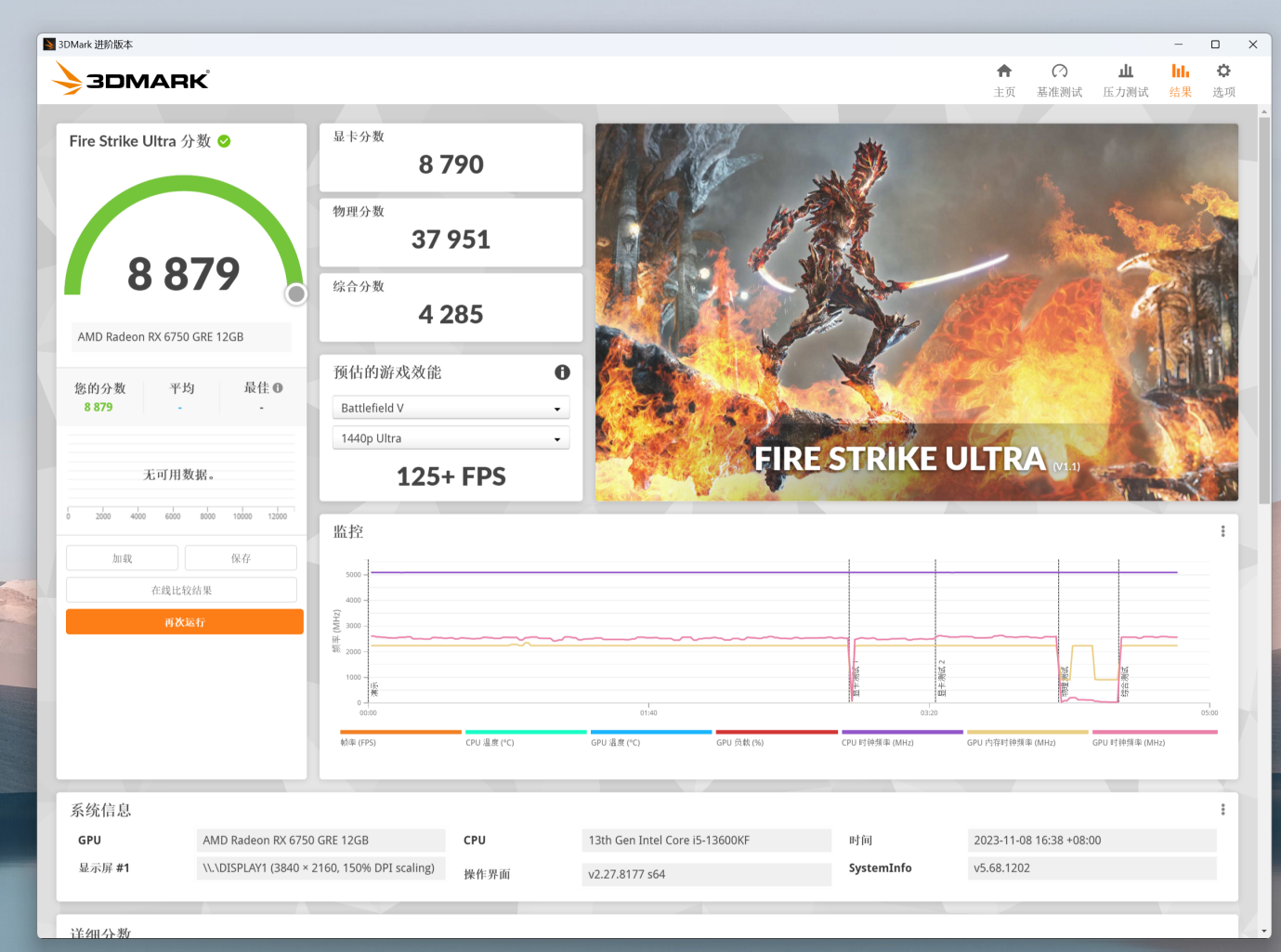This screenshot has width=1281, height=952.
Task: Expand the Battlefield V game dropdown
Action: pyautogui.click(x=451, y=408)
